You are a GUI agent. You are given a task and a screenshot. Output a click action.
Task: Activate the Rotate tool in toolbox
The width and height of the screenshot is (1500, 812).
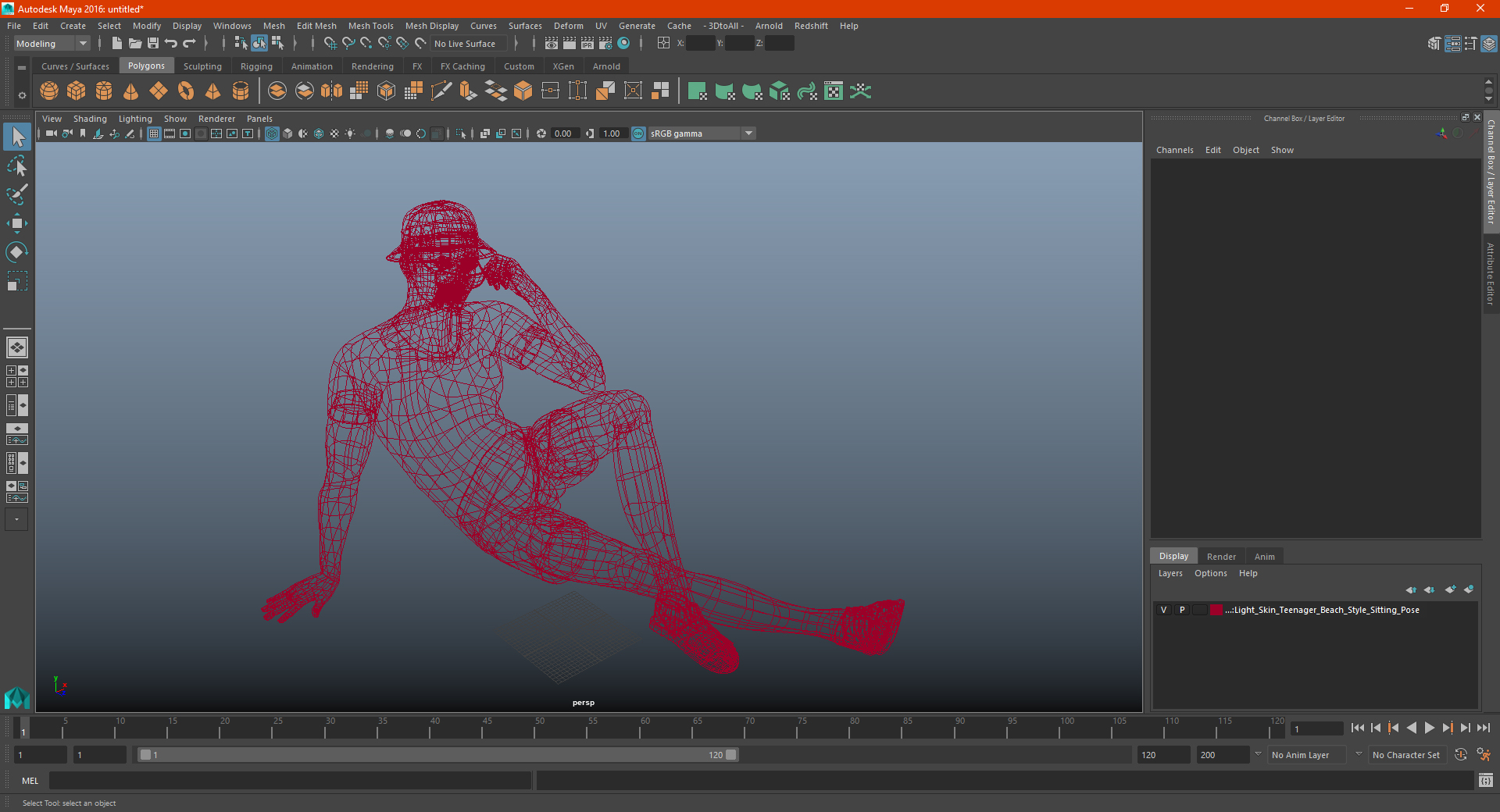click(x=17, y=252)
